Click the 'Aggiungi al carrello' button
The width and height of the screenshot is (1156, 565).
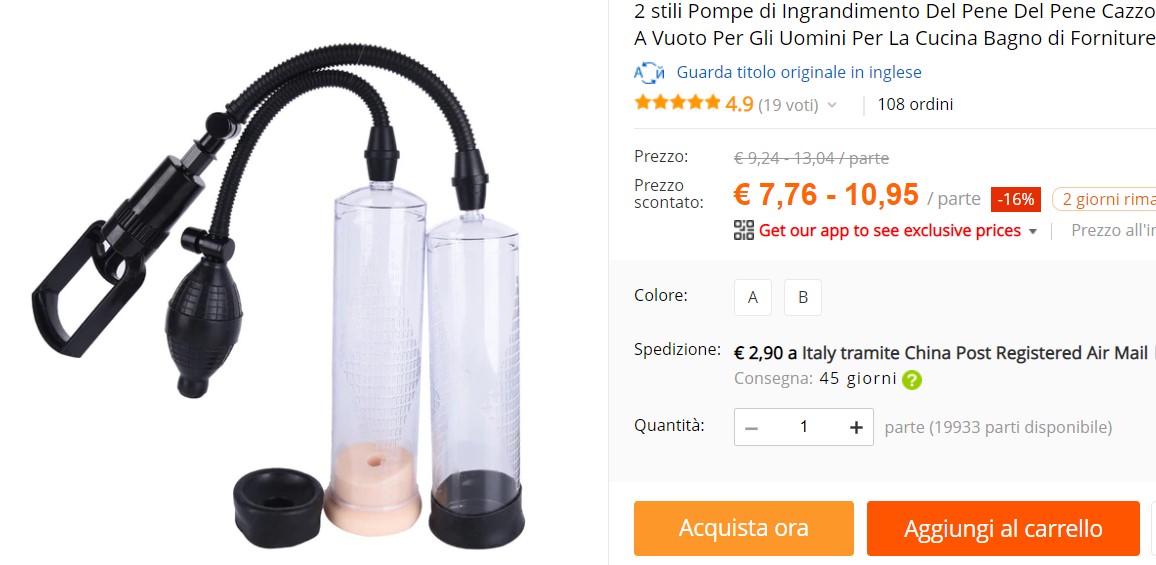click(1003, 528)
